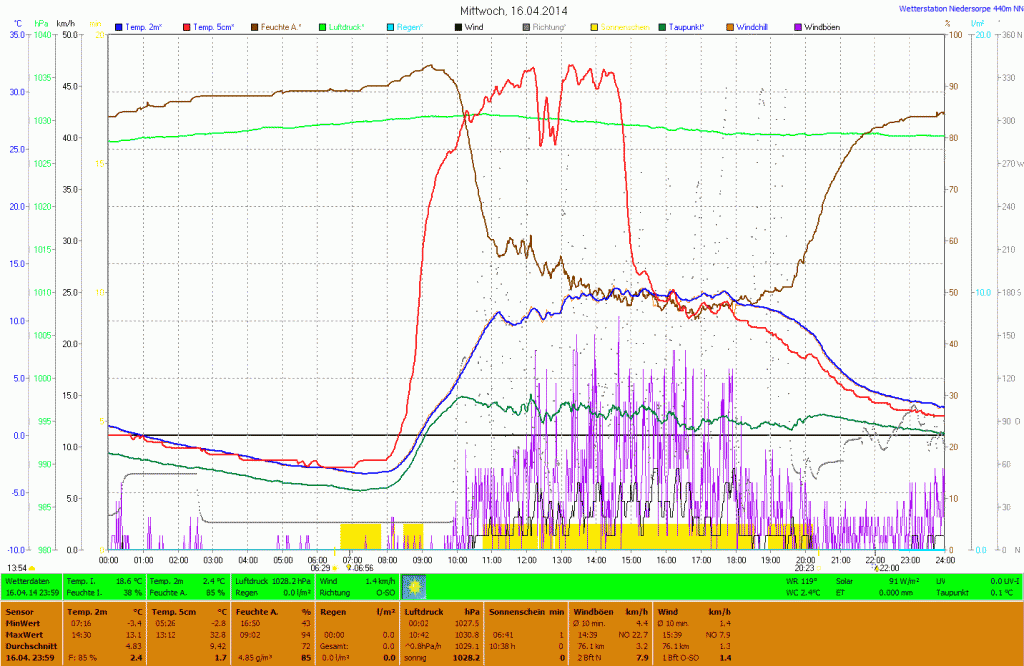Click the blue Temp. 2m legend square

(119, 25)
